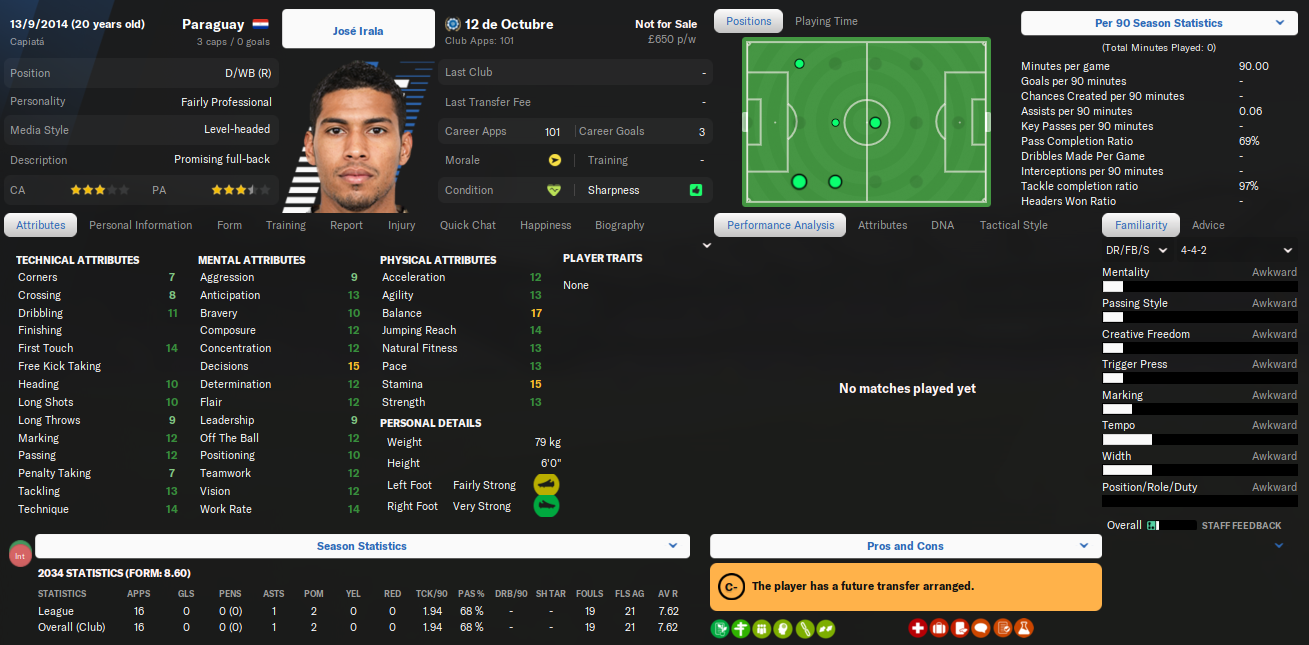The height and width of the screenshot is (645, 1309).
Task: Open the Personal Information tab
Action: tap(141, 225)
